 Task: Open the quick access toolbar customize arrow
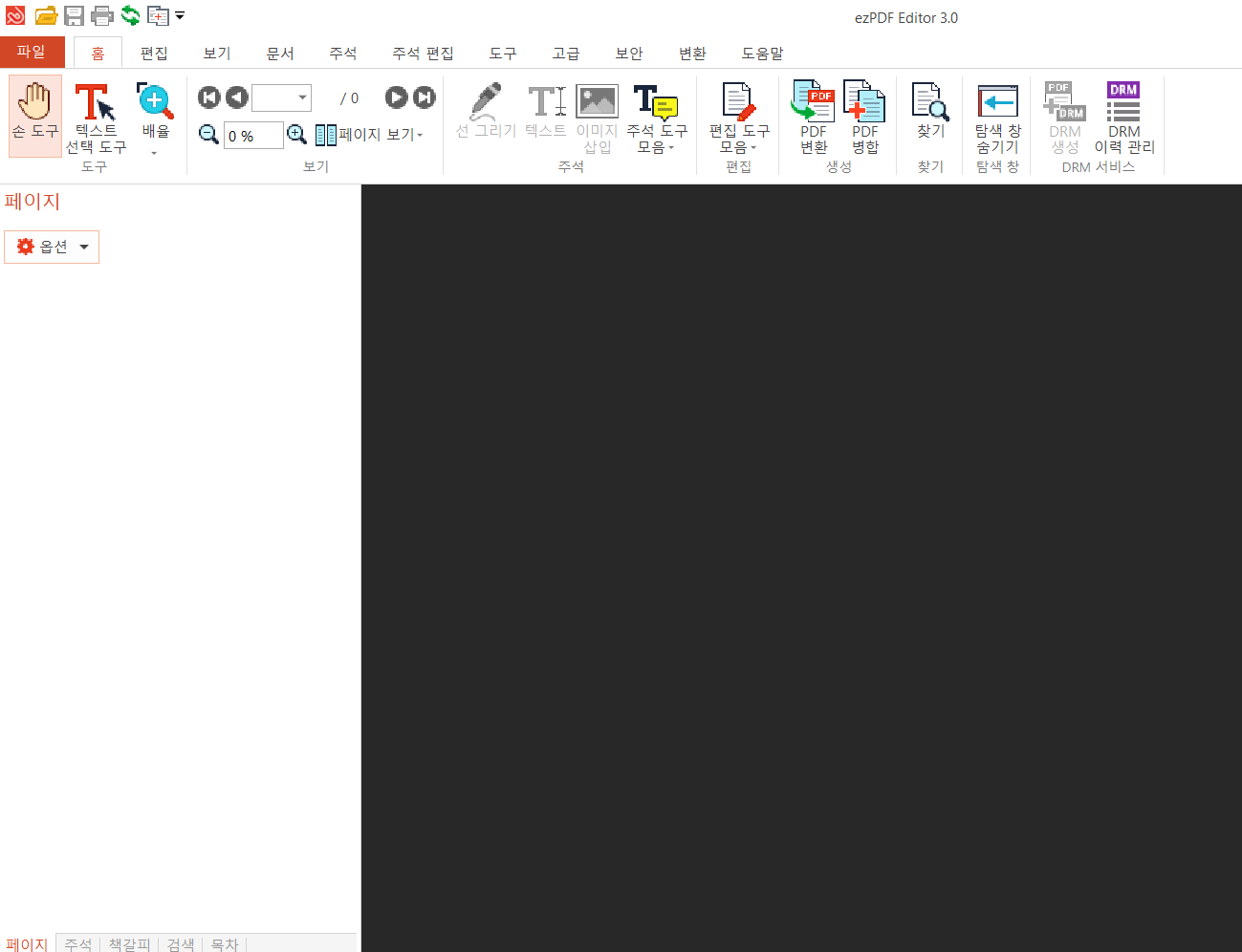pyautogui.click(x=180, y=16)
